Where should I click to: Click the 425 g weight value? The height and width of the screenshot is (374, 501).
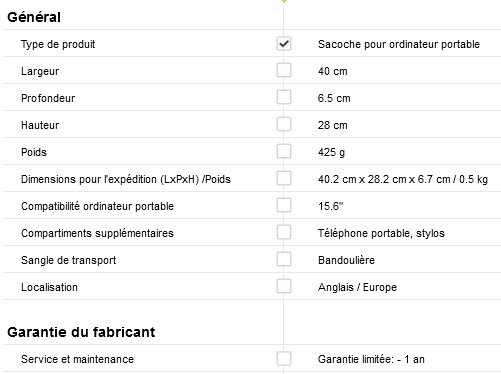pos(331,152)
